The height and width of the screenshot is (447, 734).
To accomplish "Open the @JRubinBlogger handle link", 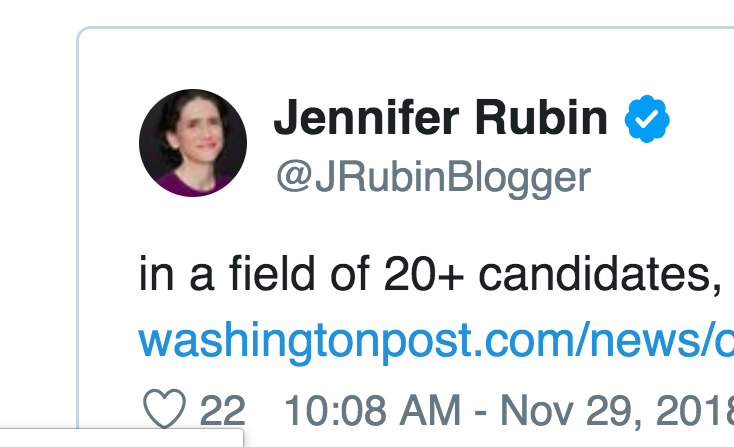I will pyautogui.click(x=432, y=177).
